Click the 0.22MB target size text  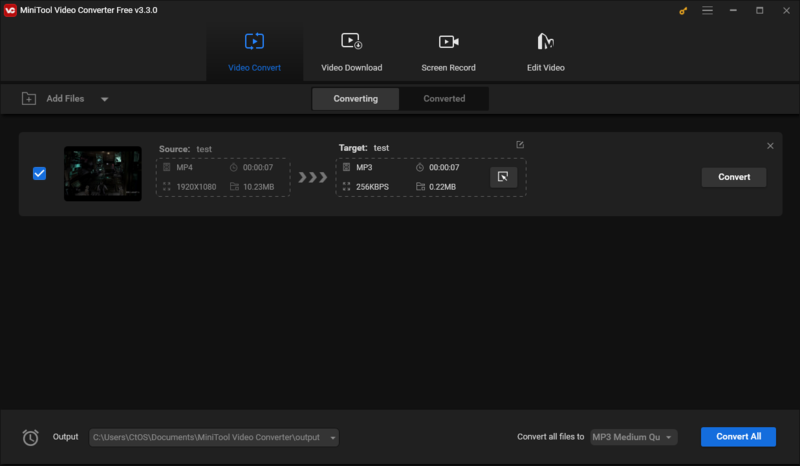click(442, 187)
